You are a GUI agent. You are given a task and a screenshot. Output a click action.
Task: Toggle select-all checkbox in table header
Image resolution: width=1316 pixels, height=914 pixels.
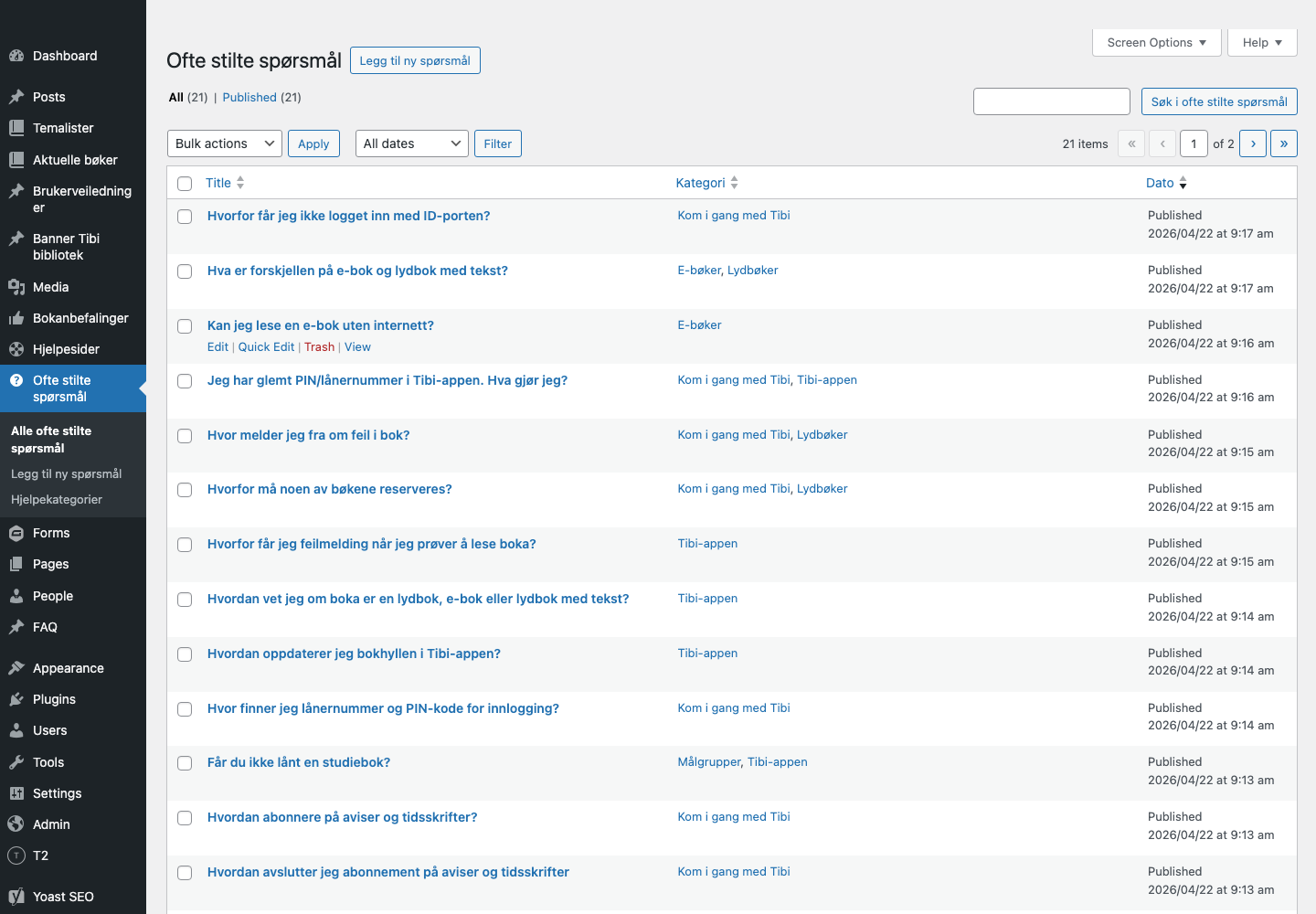(185, 184)
